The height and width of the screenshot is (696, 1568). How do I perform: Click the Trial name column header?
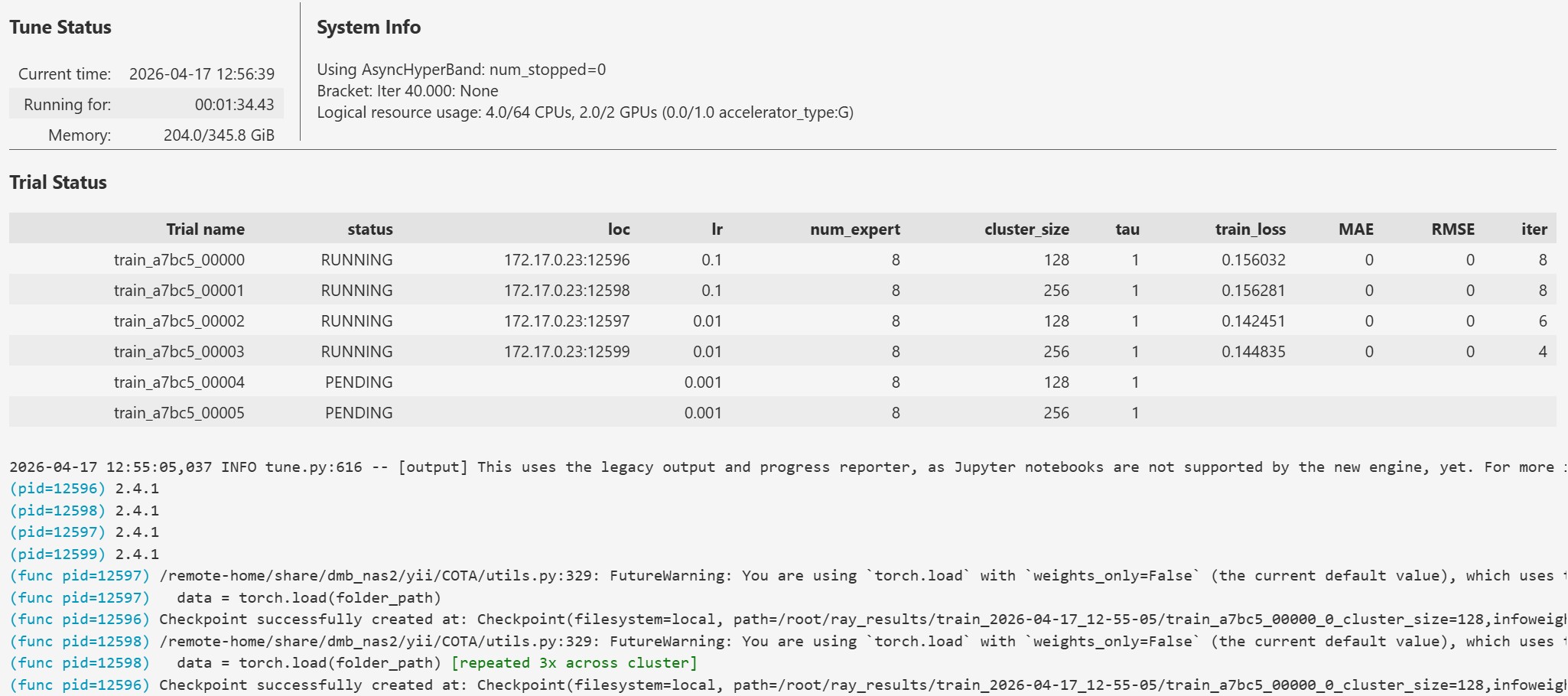(206, 229)
